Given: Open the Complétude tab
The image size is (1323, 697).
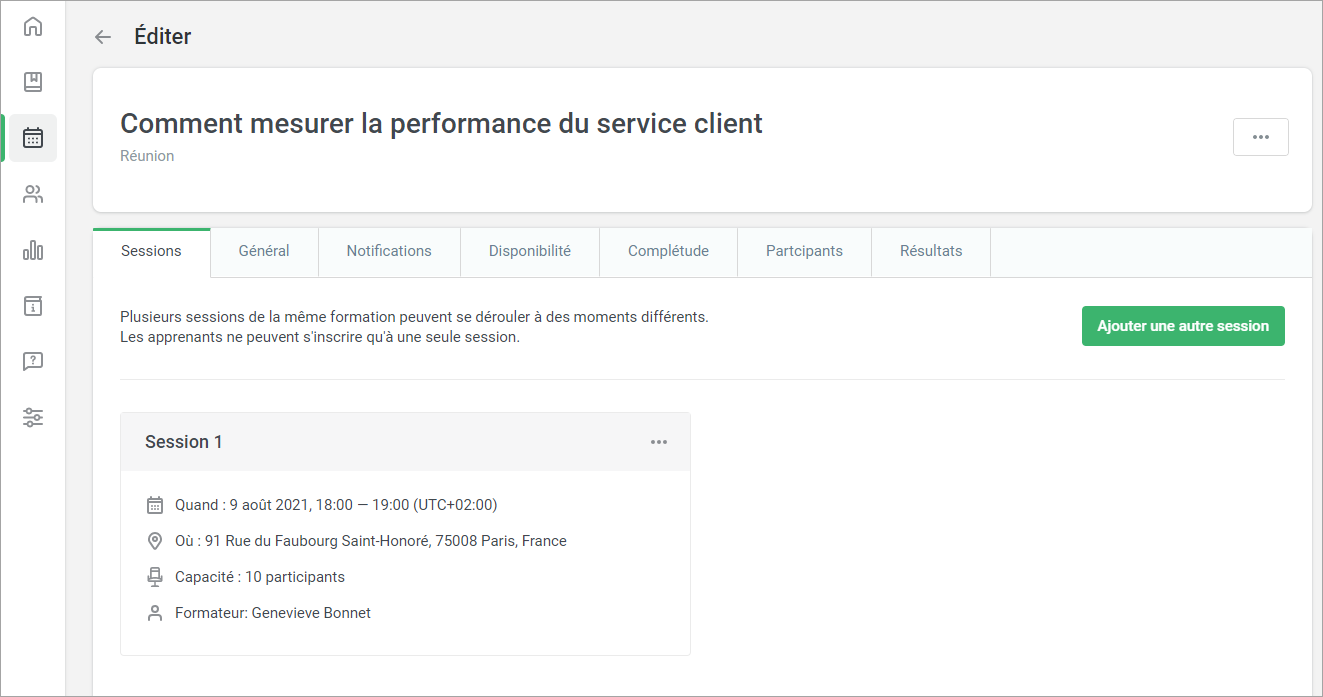Looking at the screenshot, I should tap(668, 252).
